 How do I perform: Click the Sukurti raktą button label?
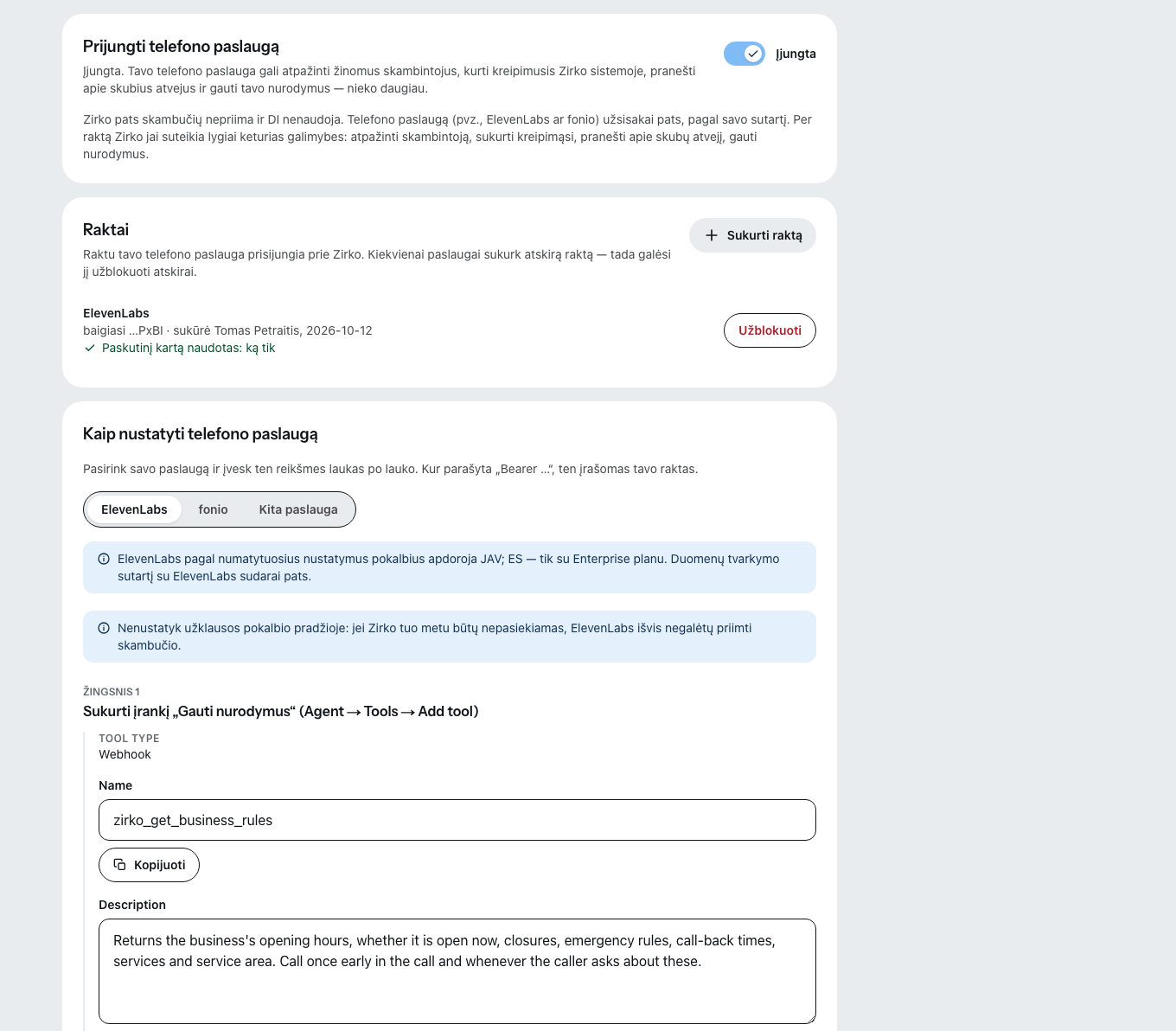coord(764,235)
